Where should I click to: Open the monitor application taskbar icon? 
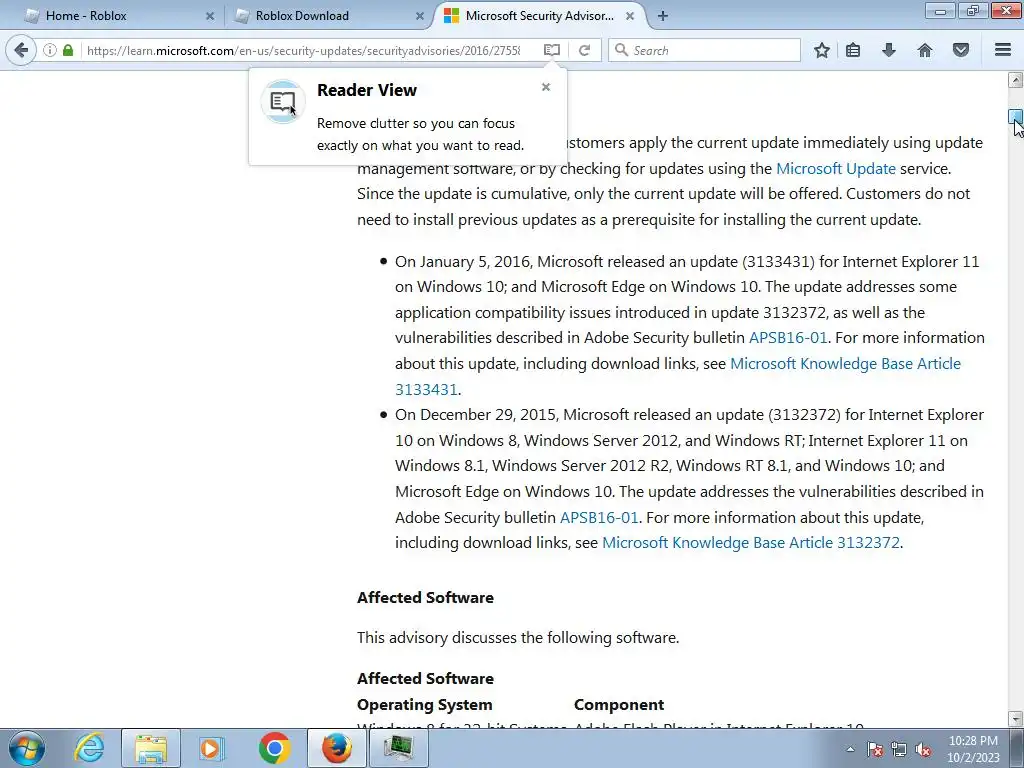tap(398, 748)
